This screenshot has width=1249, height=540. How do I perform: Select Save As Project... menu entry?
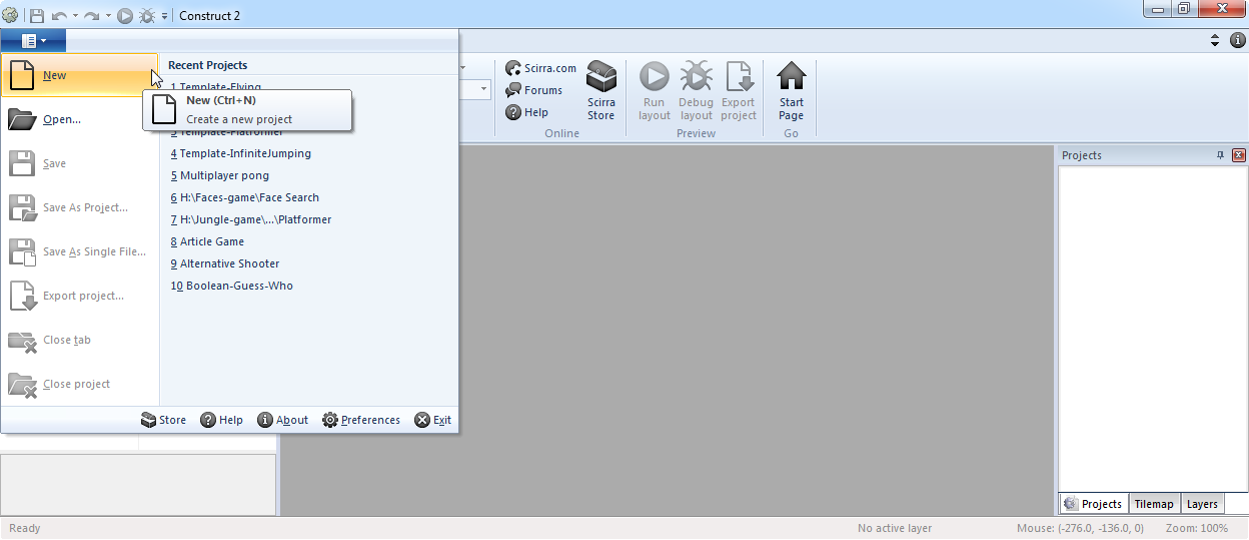[x=80, y=207]
